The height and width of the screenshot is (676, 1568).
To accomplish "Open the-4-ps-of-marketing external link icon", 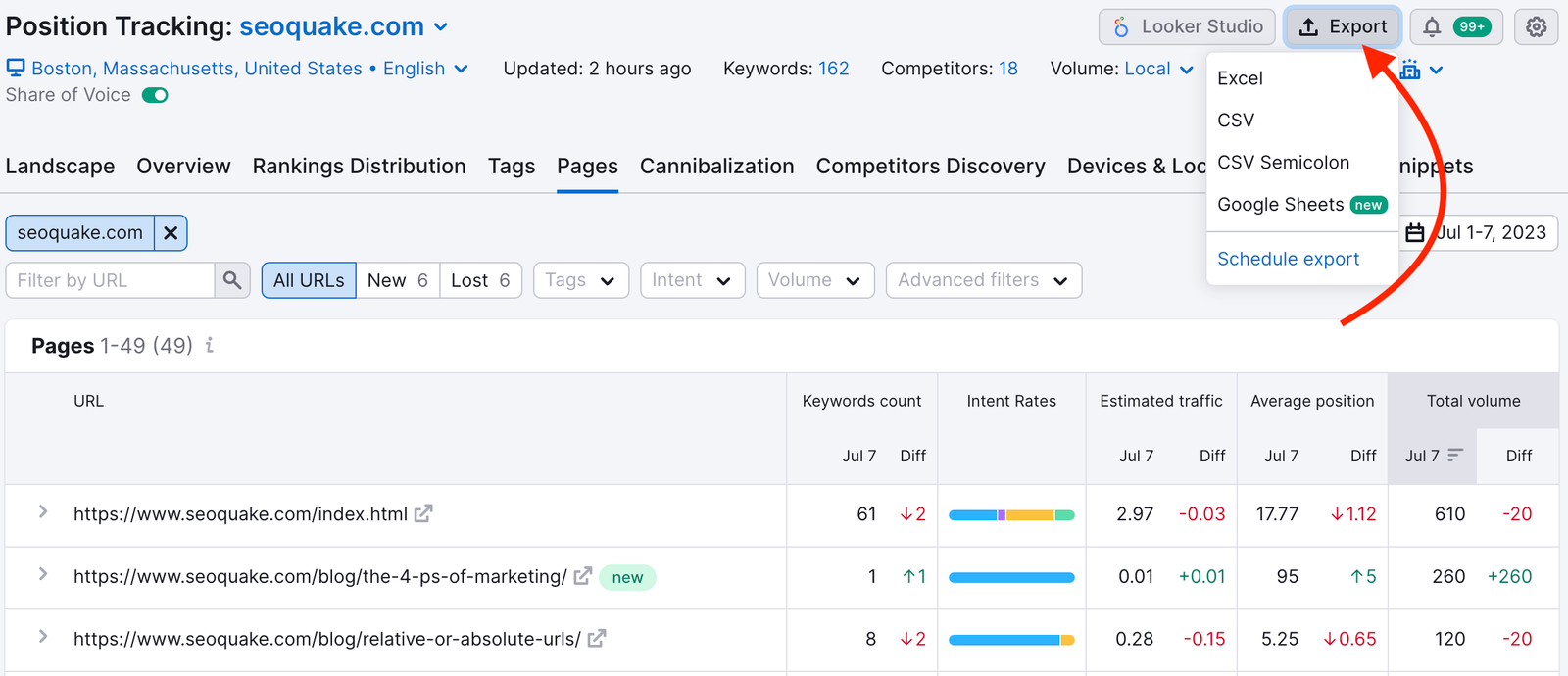I will point(582,576).
